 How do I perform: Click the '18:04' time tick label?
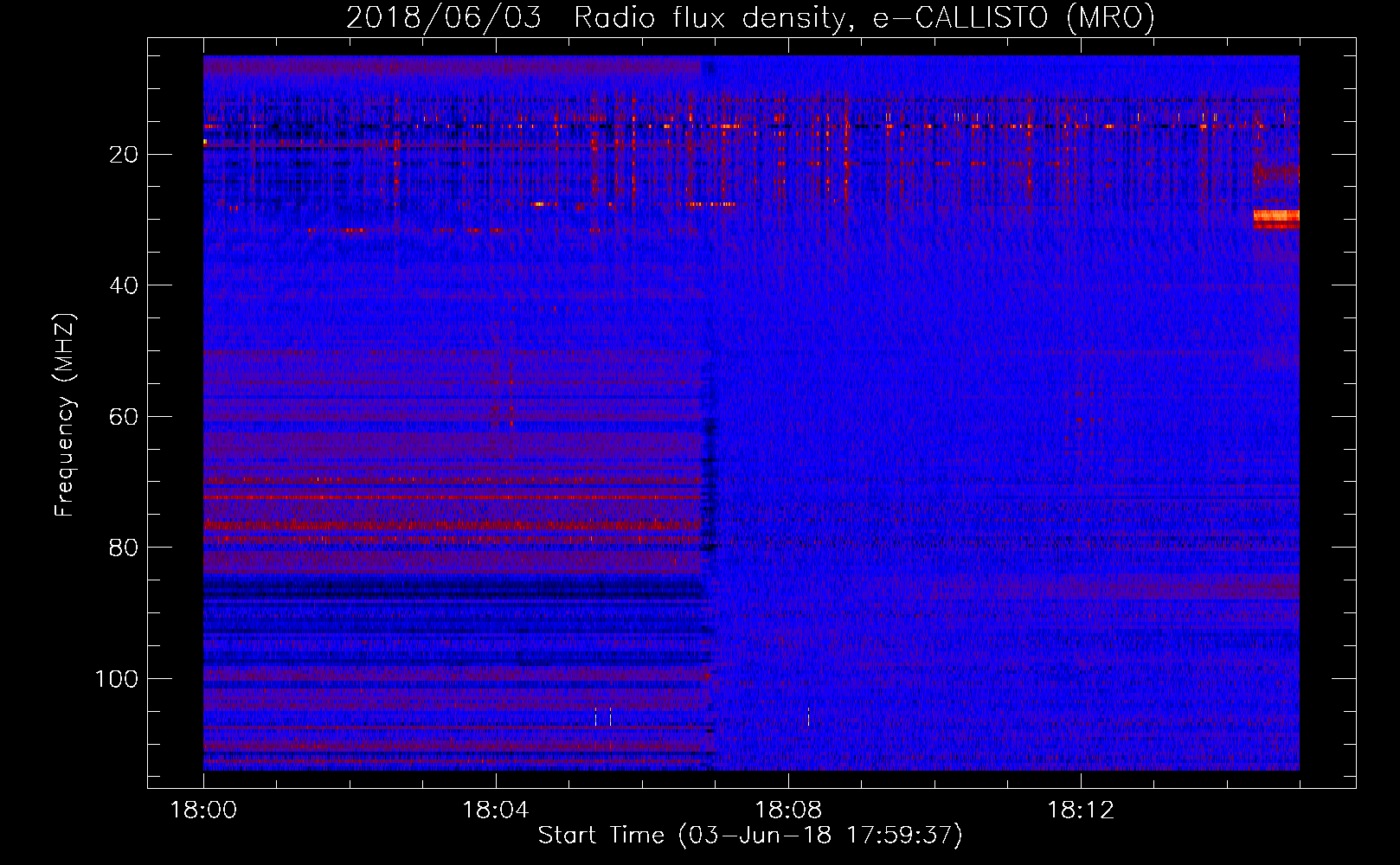click(496, 810)
